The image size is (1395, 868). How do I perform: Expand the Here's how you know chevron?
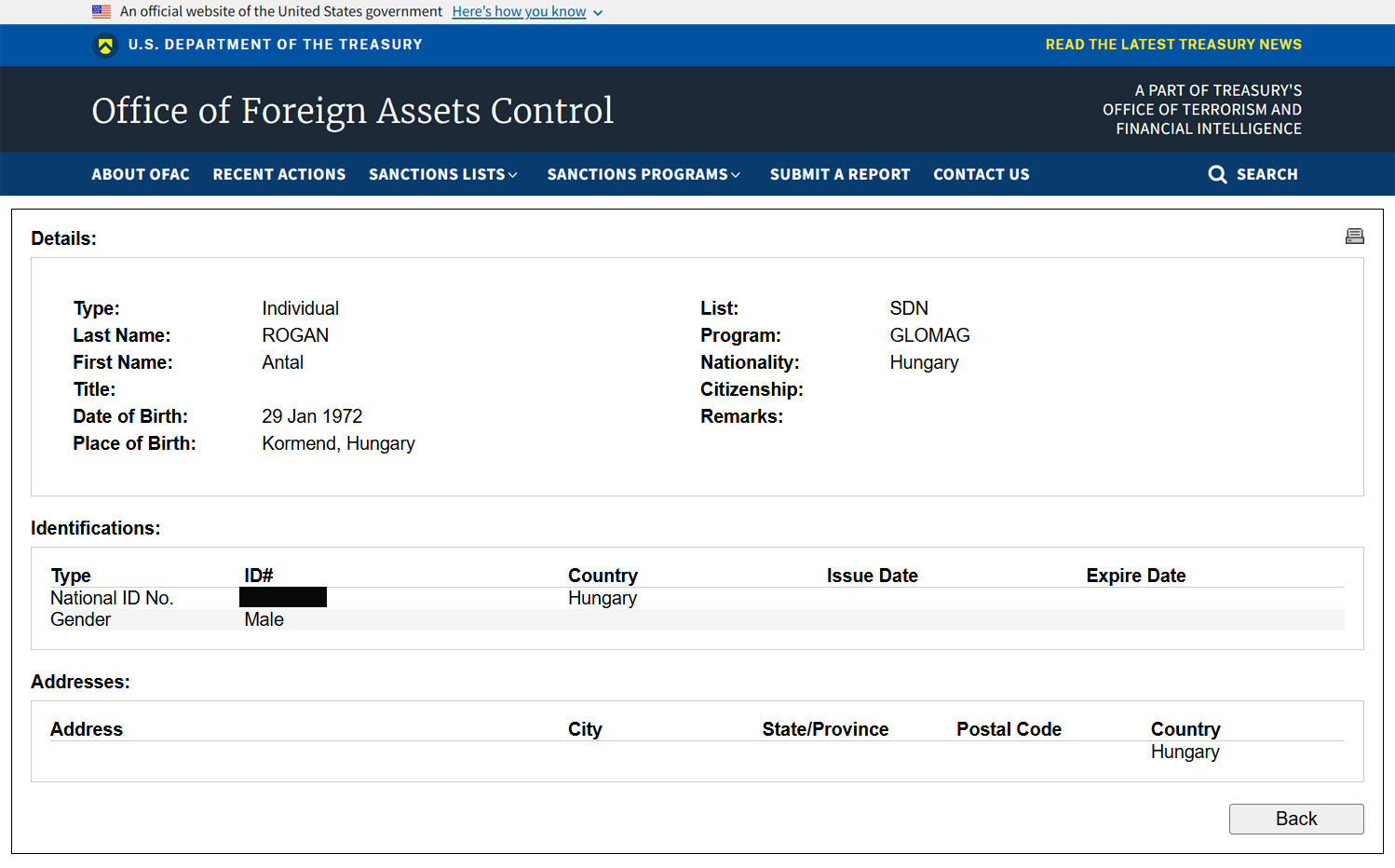pyautogui.click(x=598, y=13)
